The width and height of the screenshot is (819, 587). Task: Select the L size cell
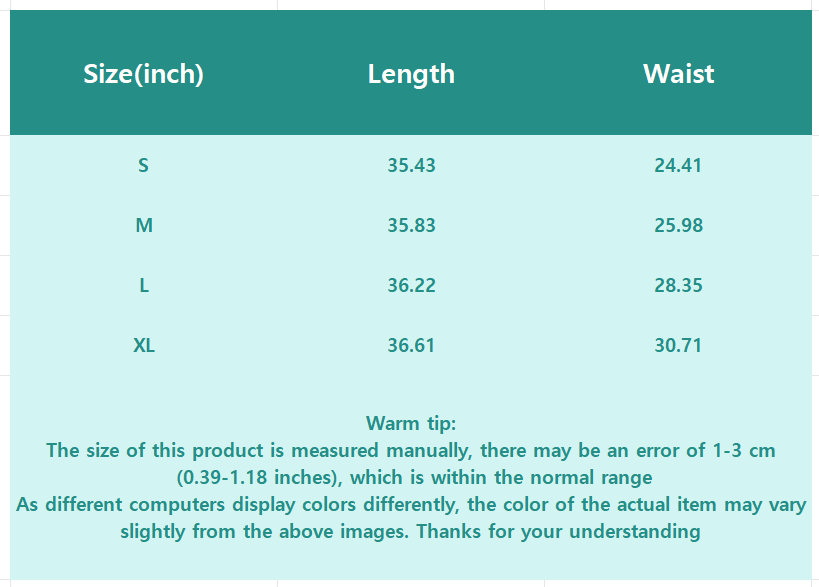pos(144,285)
